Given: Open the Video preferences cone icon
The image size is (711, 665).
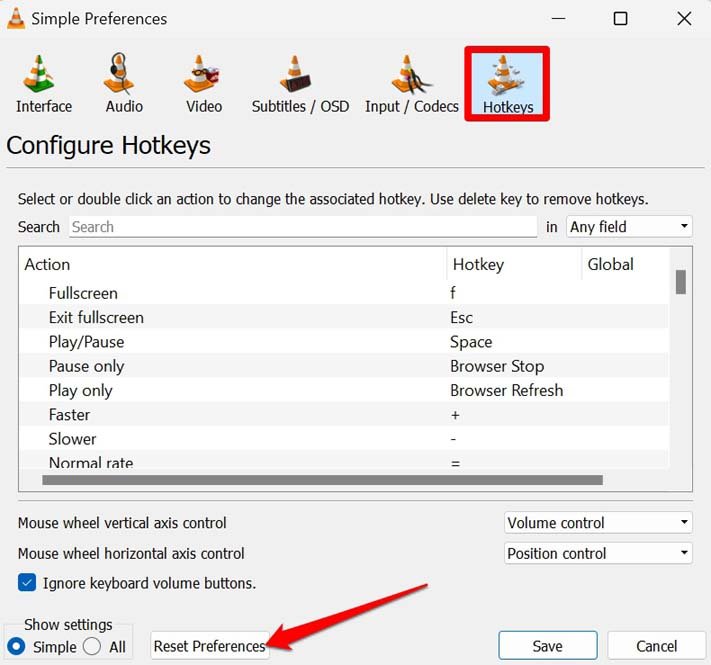Looking at the screenshot, I should [x=202, y=74].
